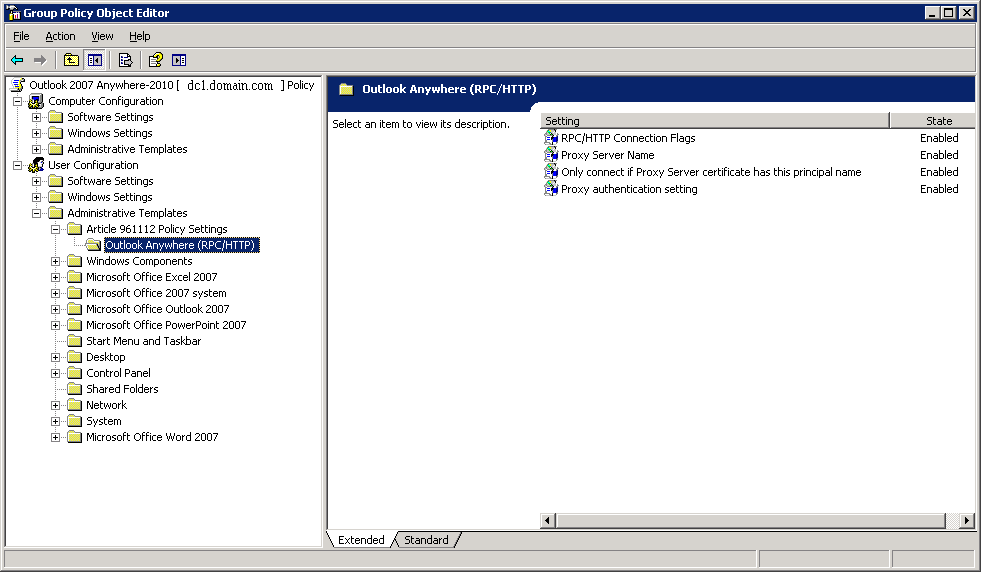
Task: Select Outlook Anywhere (RPC/HTTP) tree item
Action: pyautogui.click(x=180, y=245)
